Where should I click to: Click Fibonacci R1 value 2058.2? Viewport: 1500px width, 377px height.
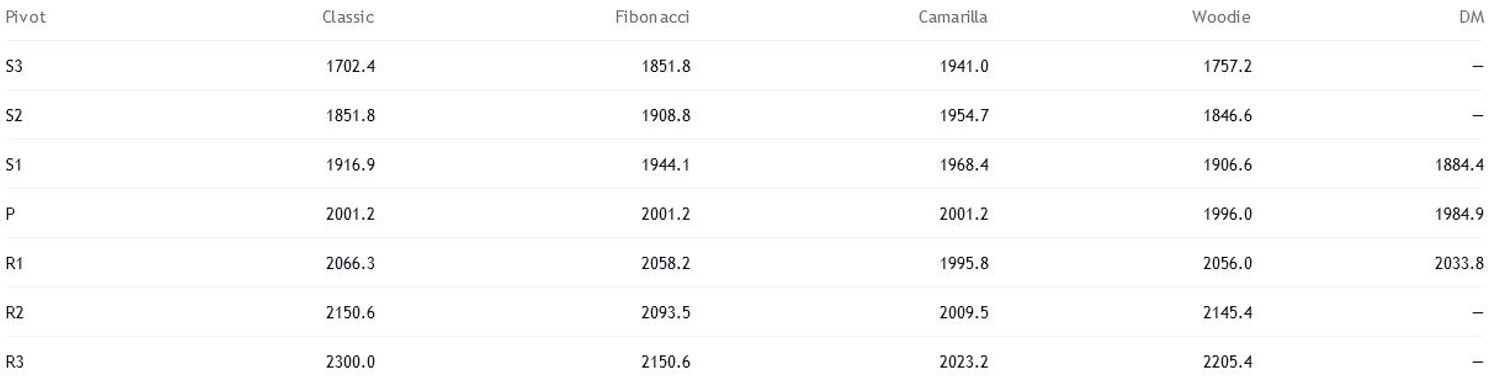[x=666, y=263]
